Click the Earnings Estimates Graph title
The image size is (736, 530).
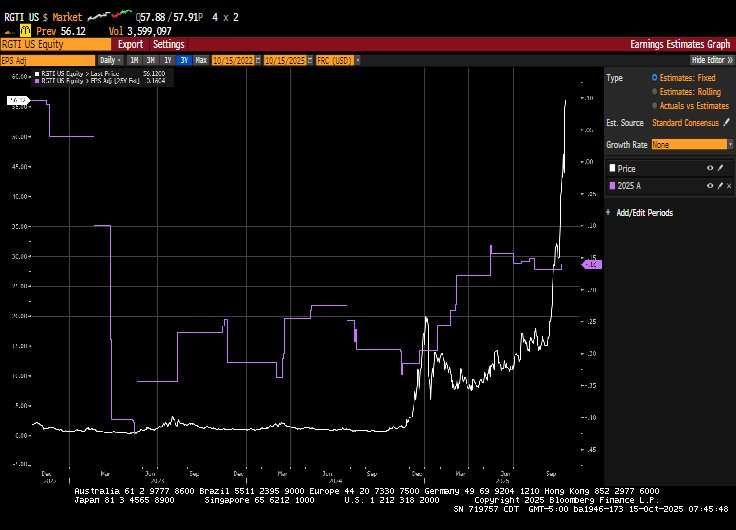680,44
